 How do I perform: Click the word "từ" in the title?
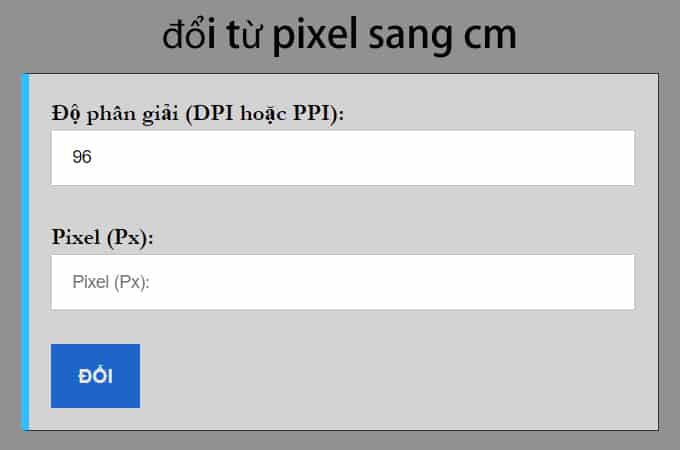click(x=244, y=36)
